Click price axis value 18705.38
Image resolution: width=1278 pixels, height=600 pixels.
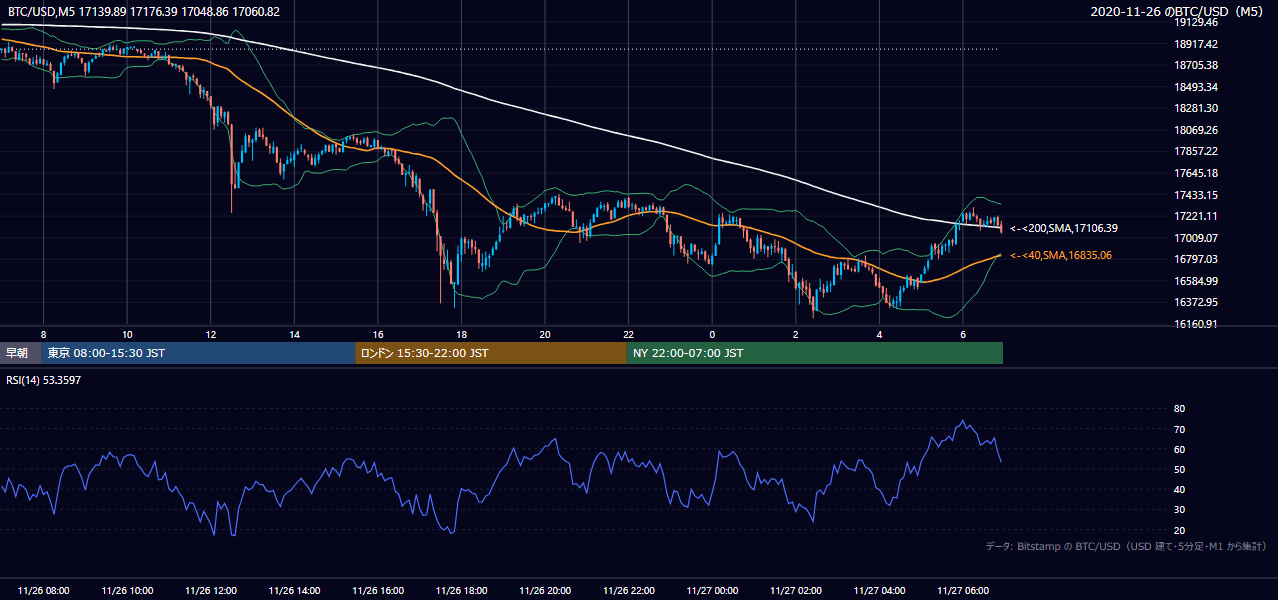pyautogui.click(x=1195, y=65)
